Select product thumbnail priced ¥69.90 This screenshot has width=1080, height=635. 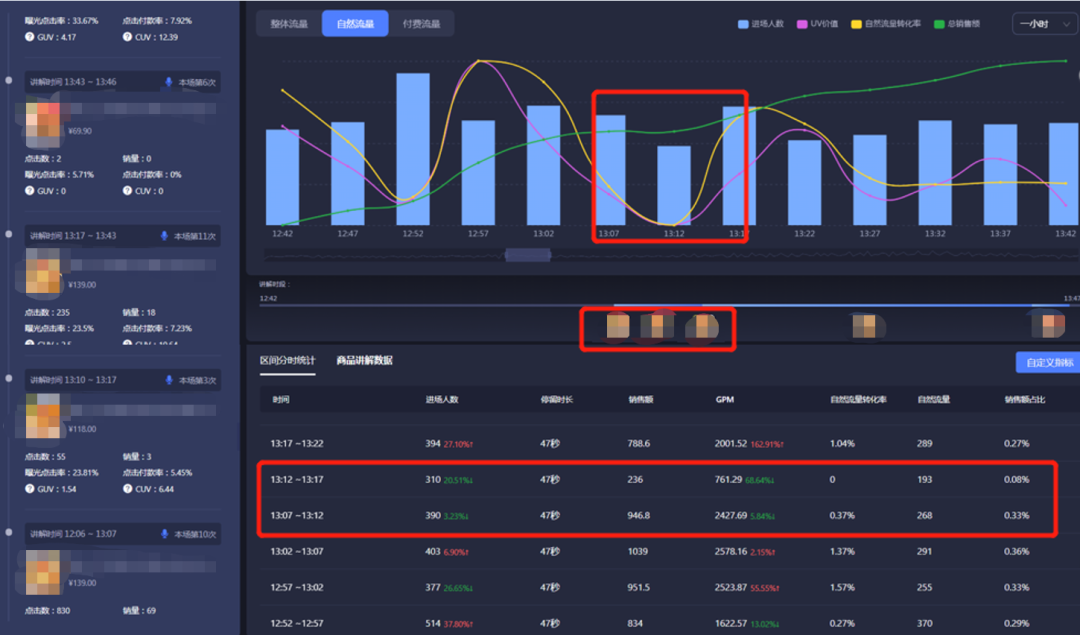tap(44, 118)
